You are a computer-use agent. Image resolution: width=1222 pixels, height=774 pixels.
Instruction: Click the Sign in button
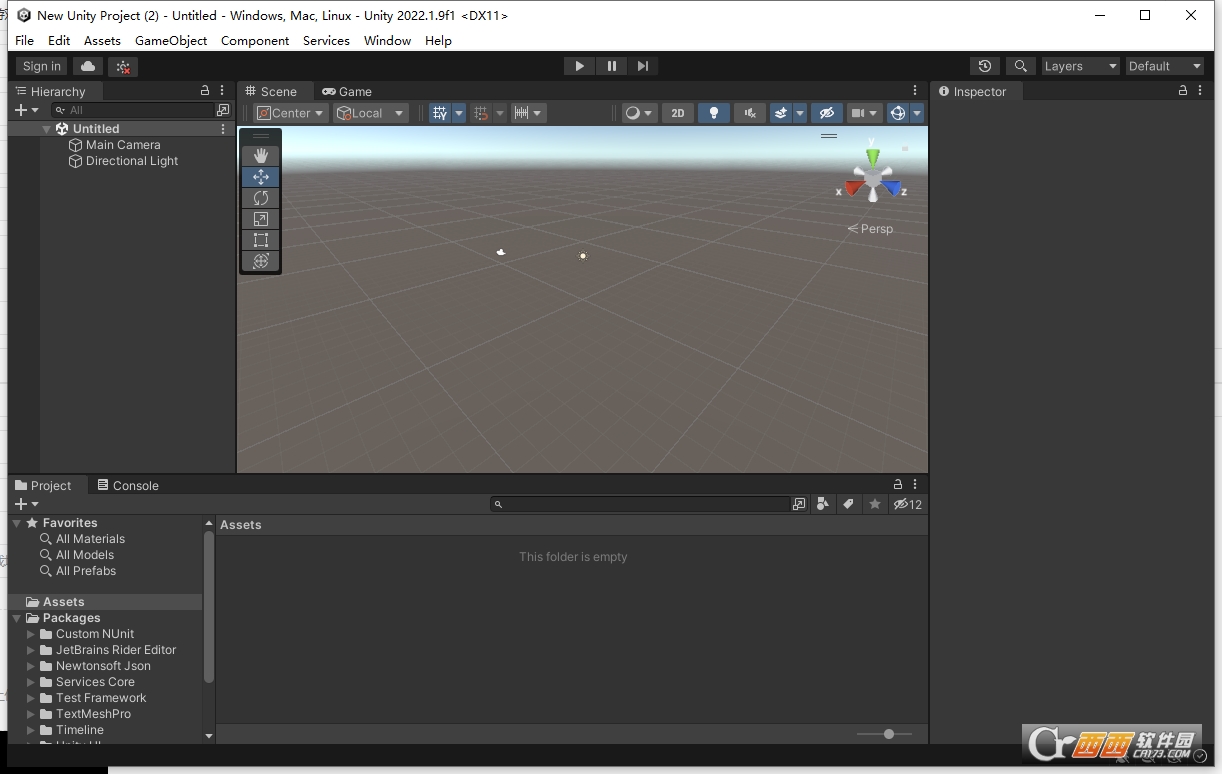tap(42, 66)
